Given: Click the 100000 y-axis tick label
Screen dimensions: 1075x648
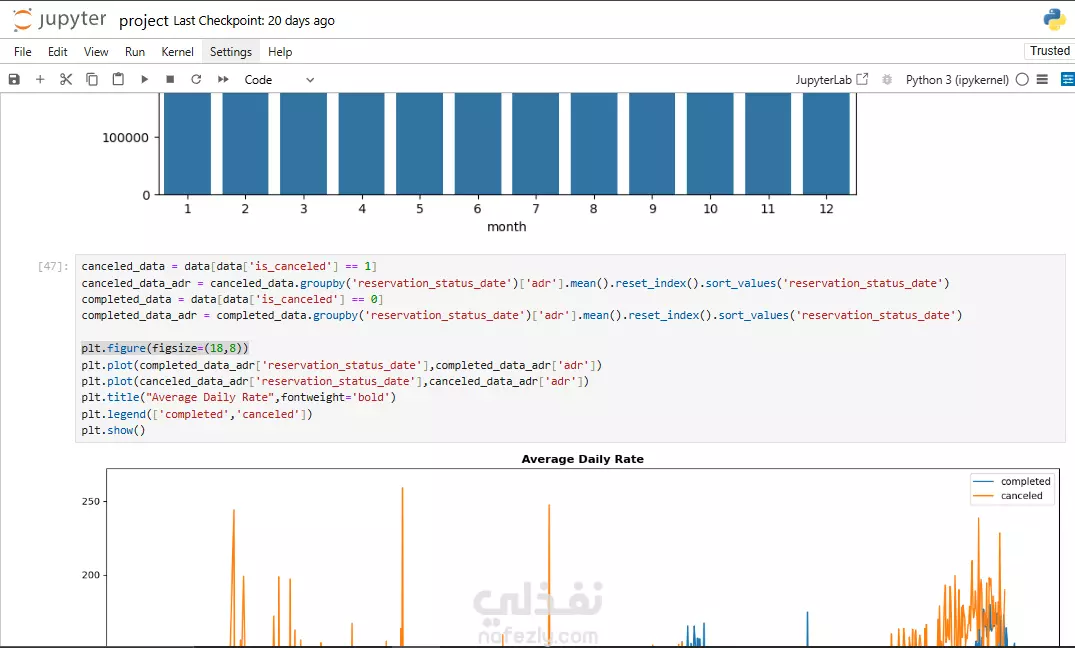Looking at the screenshot, I should [x=125, y=137].
